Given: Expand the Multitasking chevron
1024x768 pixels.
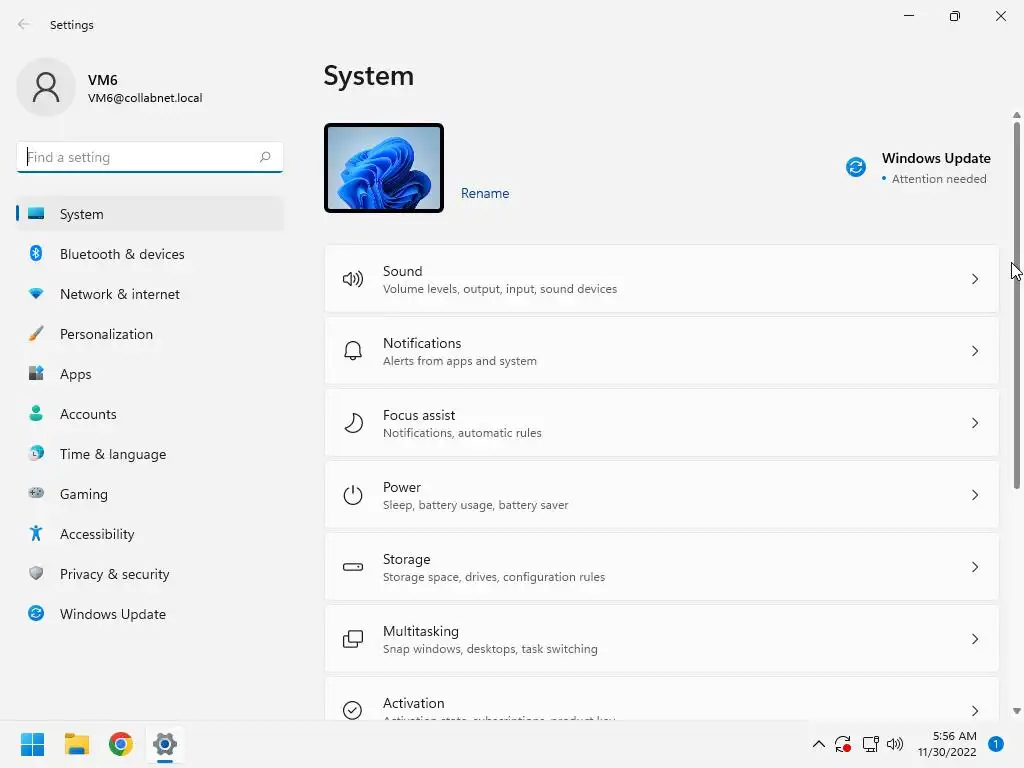Looking at the screenshot, I should coord(974,639).
